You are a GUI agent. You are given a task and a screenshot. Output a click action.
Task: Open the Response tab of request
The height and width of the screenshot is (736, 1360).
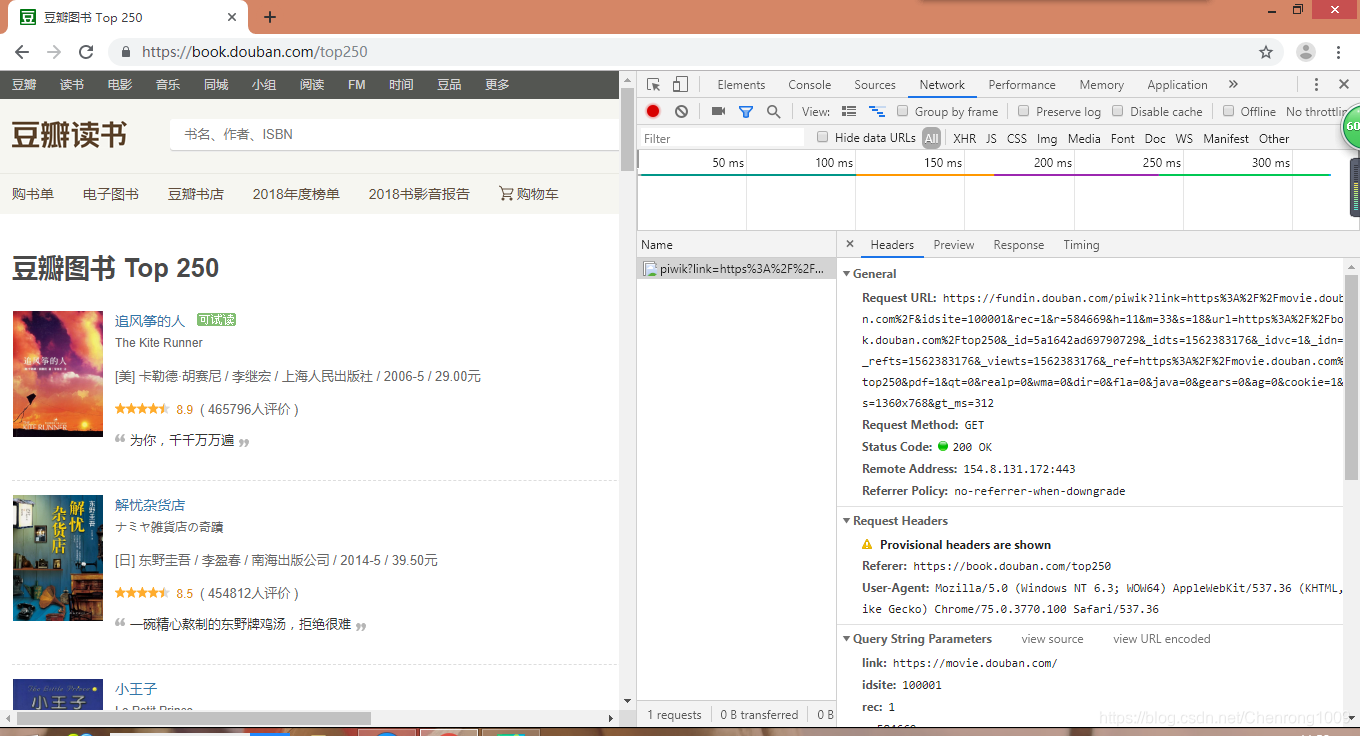pos(1019,245)
